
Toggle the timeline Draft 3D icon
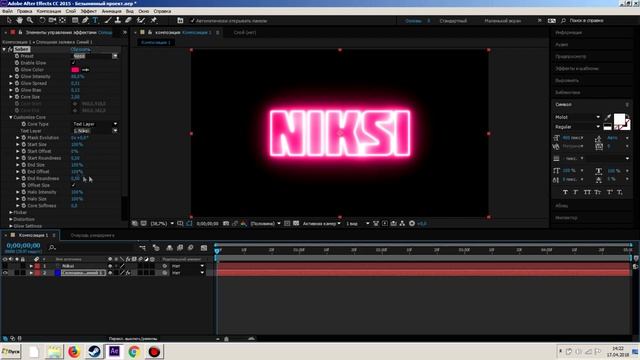pos(156,248)
